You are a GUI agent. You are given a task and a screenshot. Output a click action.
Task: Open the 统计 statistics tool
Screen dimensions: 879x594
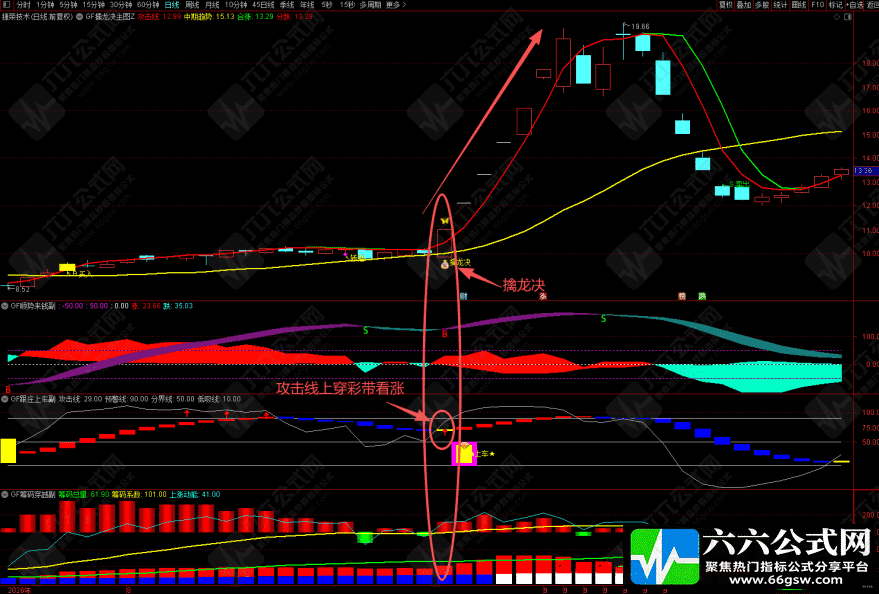(780, 4)
